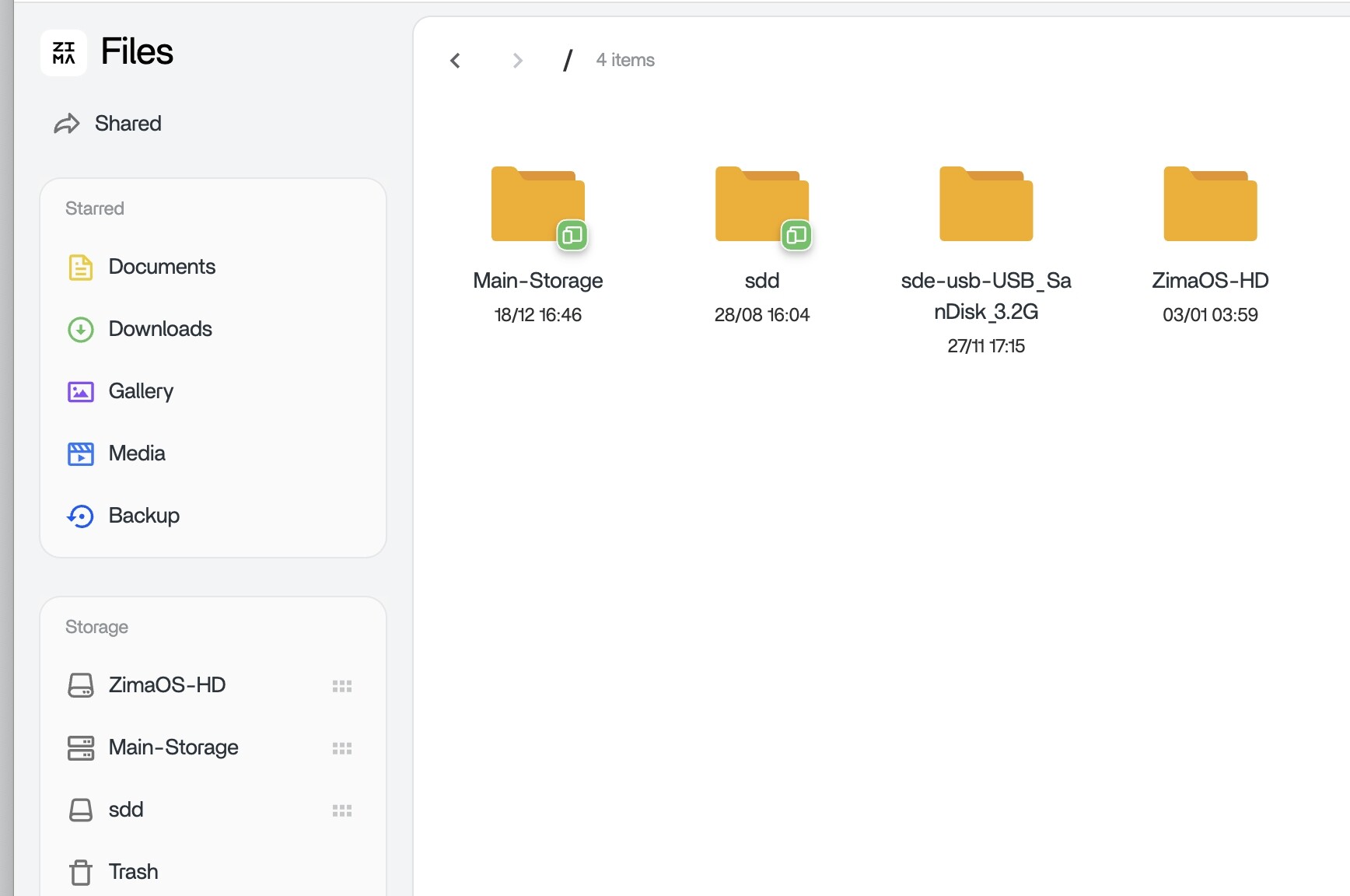Open options grid for ZimaOS-HD storage
This screenshot has height=896, width=1350.
pyautogui.click(x=342, y=686)
